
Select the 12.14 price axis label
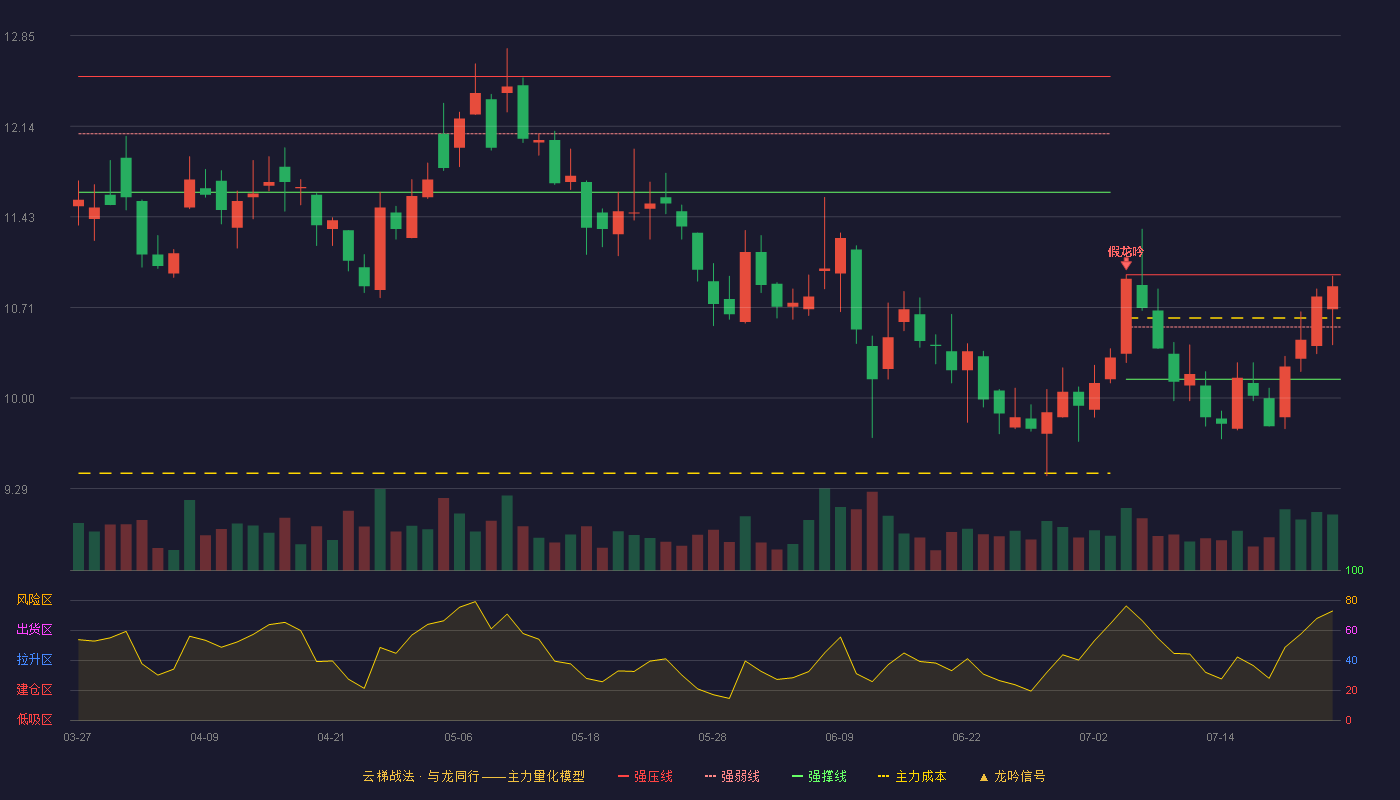(19, 128)
